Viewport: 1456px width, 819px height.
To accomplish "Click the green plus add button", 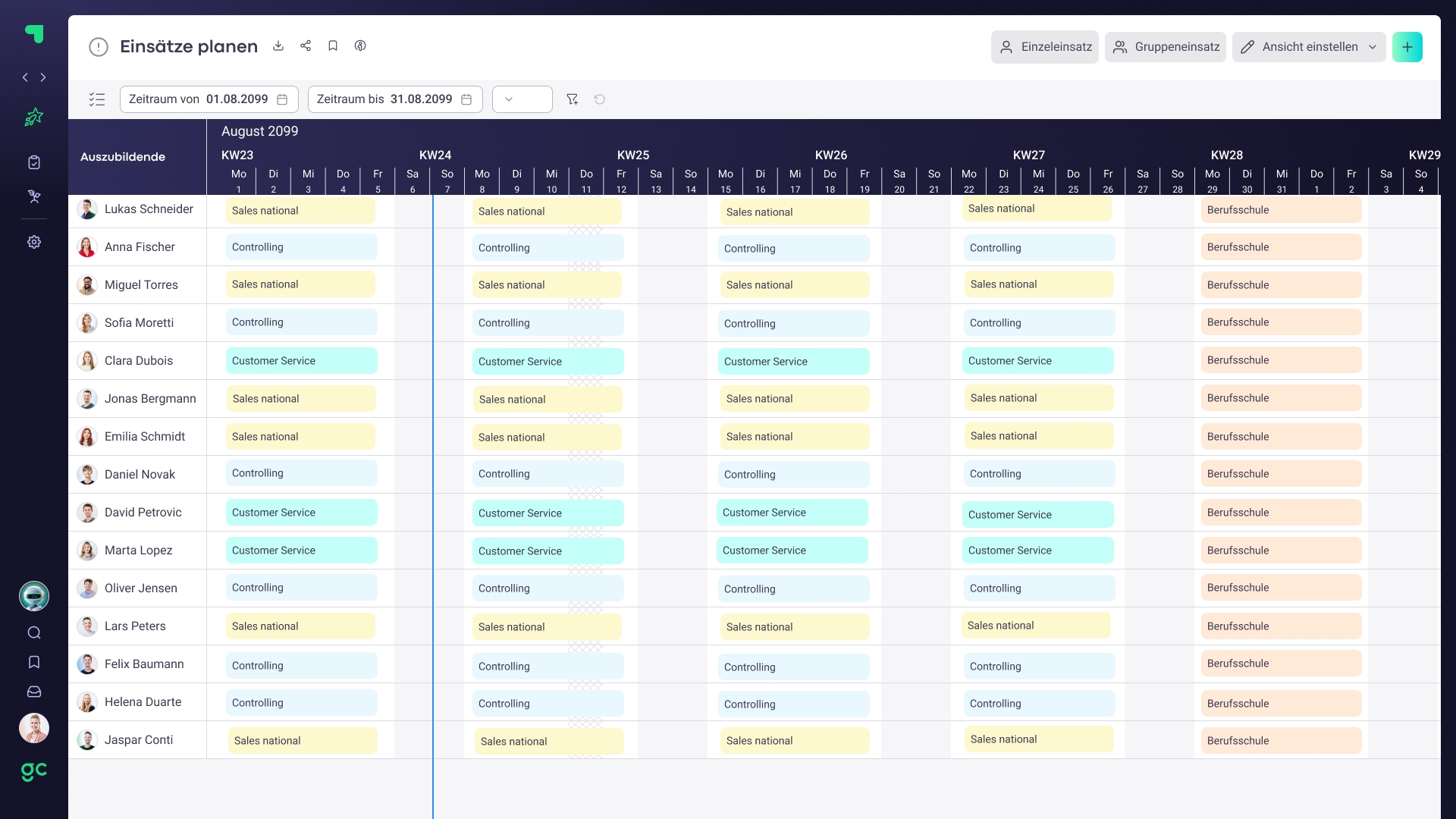I will tap(1407, 47).
